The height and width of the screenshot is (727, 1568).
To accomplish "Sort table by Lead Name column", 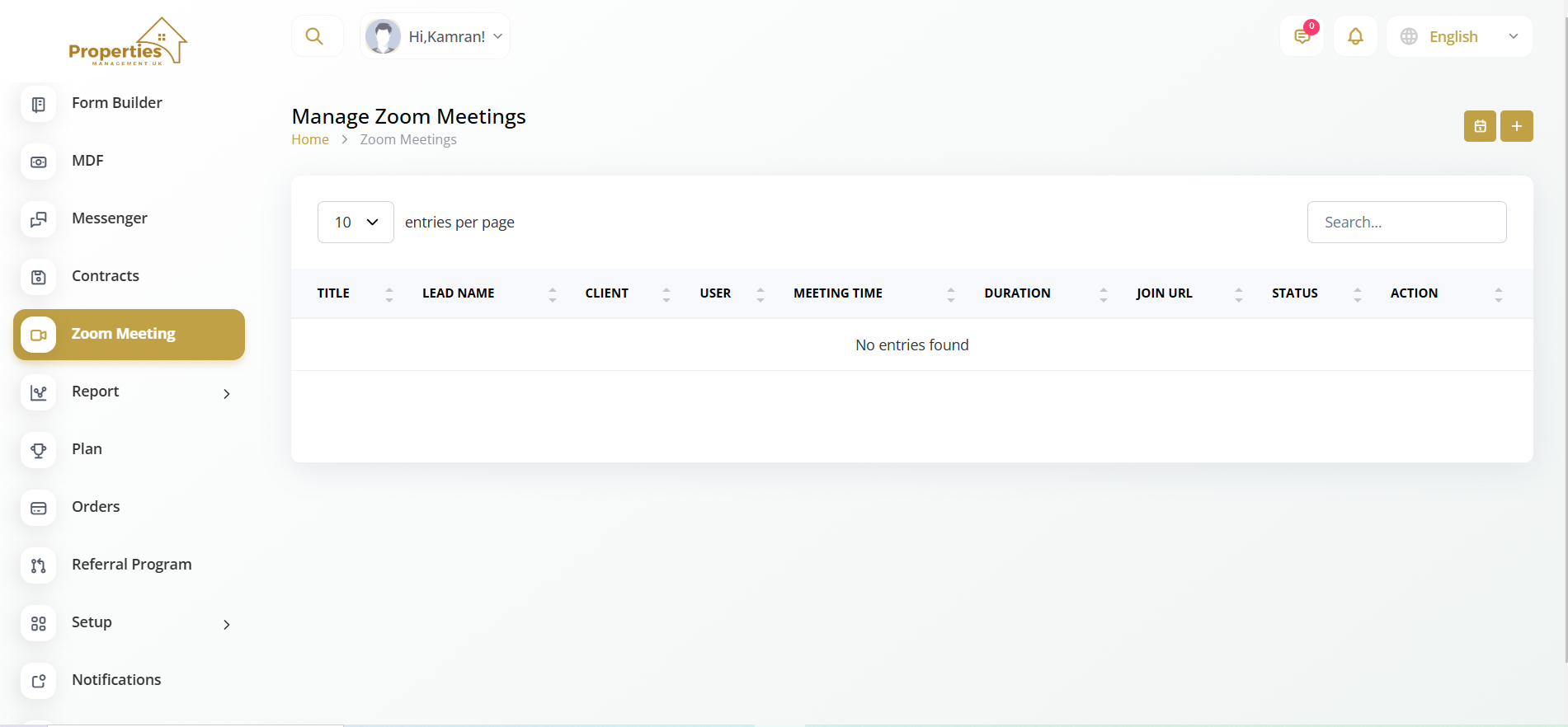I will [459, 293].
